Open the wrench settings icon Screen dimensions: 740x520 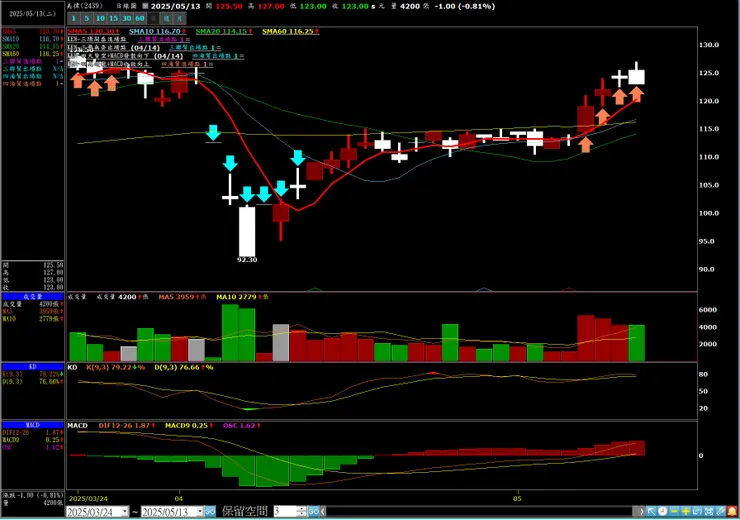coord(720,512)
